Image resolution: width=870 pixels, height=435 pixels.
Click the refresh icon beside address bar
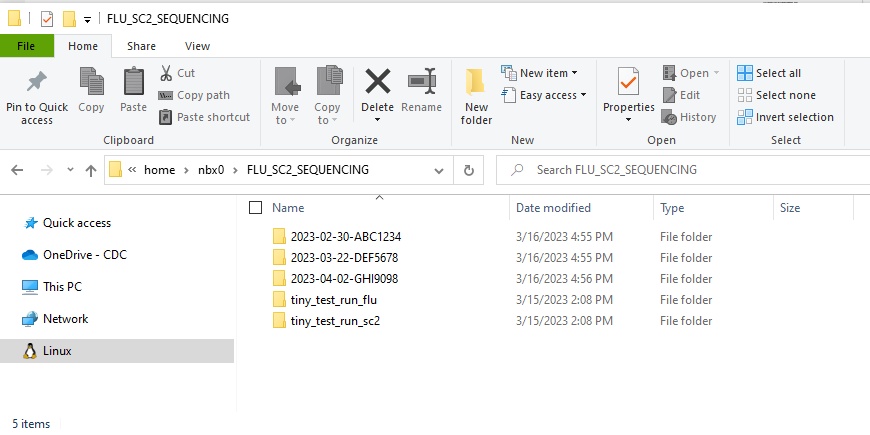pos(468,170)
